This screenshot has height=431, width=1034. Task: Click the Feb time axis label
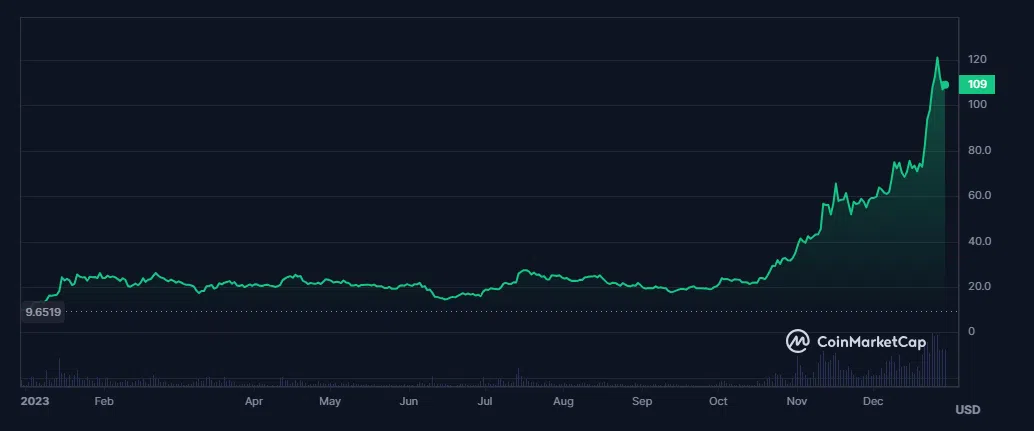point(104,401)
